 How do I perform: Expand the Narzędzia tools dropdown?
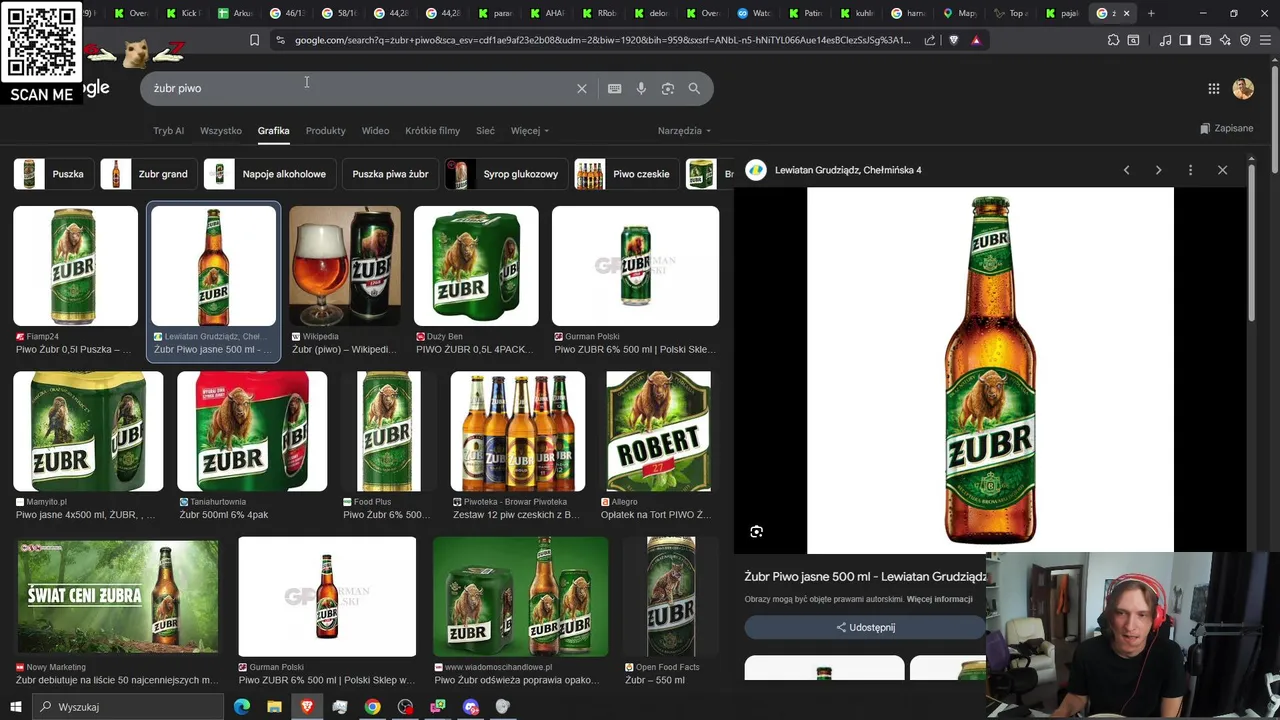coord(684,130)
